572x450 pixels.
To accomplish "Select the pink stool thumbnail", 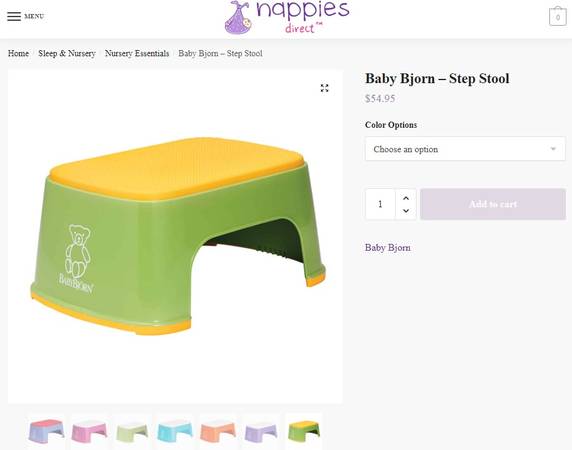I will pos(89,431).
